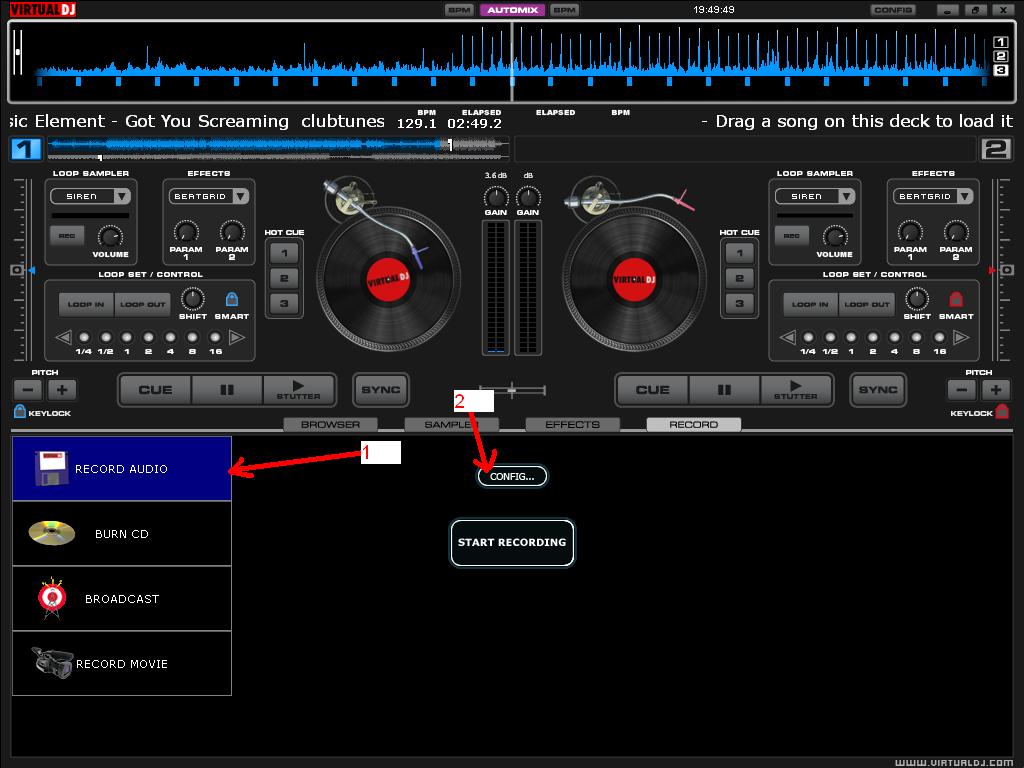Image resolution: width=1024 pixels, height=768 pixels.
Task: Switch to the Browser tab
Action: click(x=330, y=424)
